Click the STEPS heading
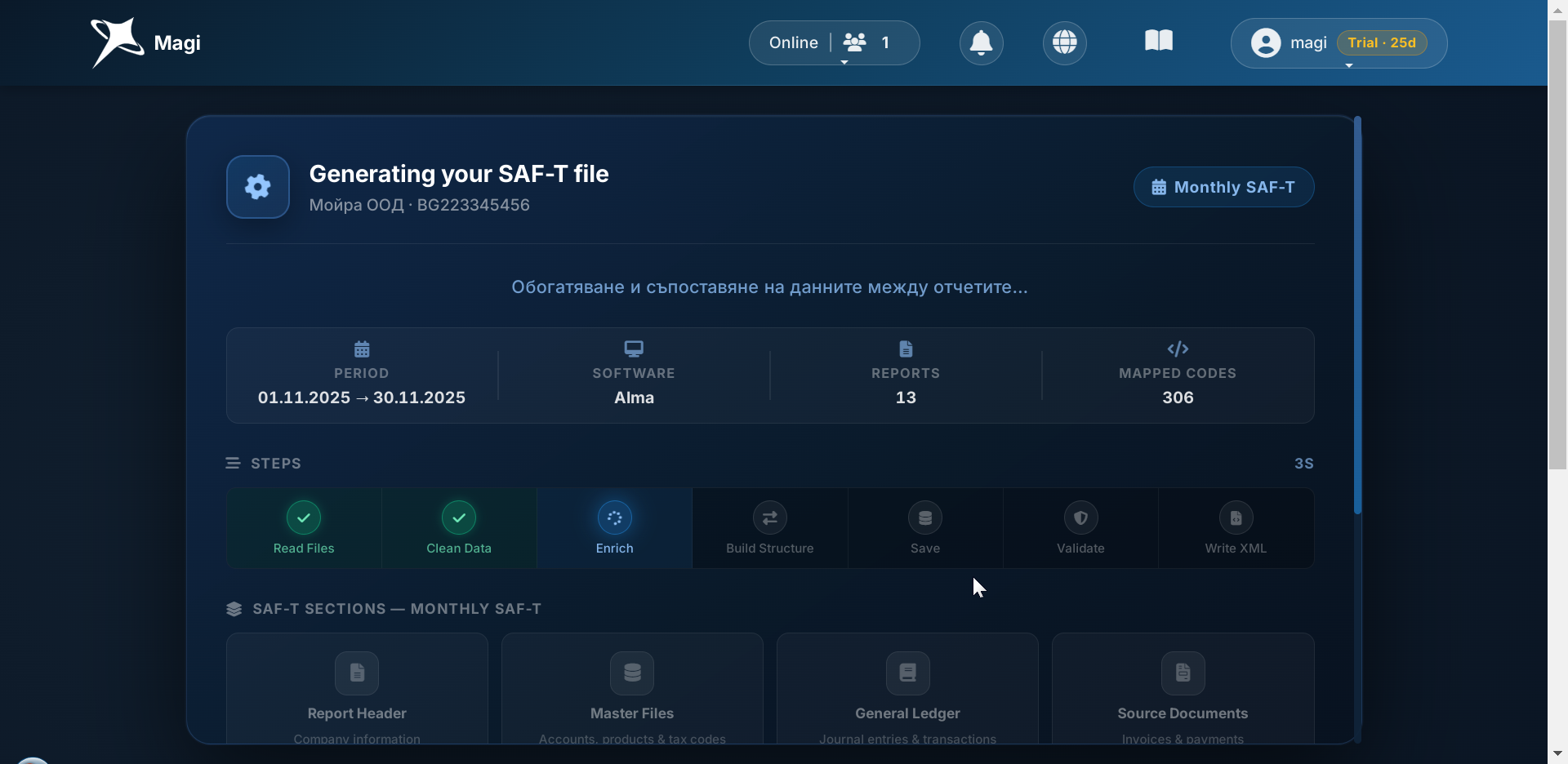The image size is (1568, 764). coord(275,464)
